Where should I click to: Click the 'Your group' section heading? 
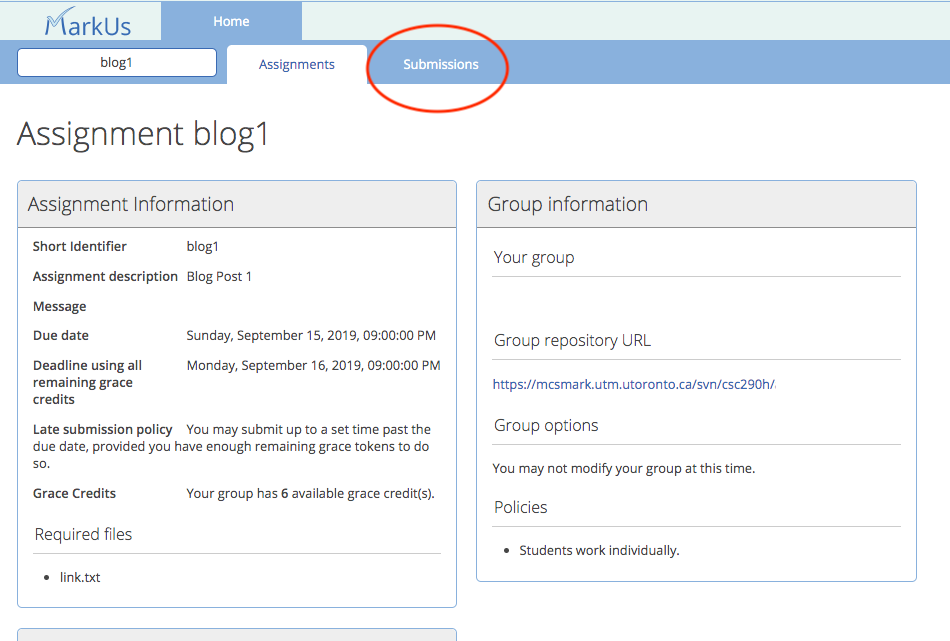(x=534, y=257)
